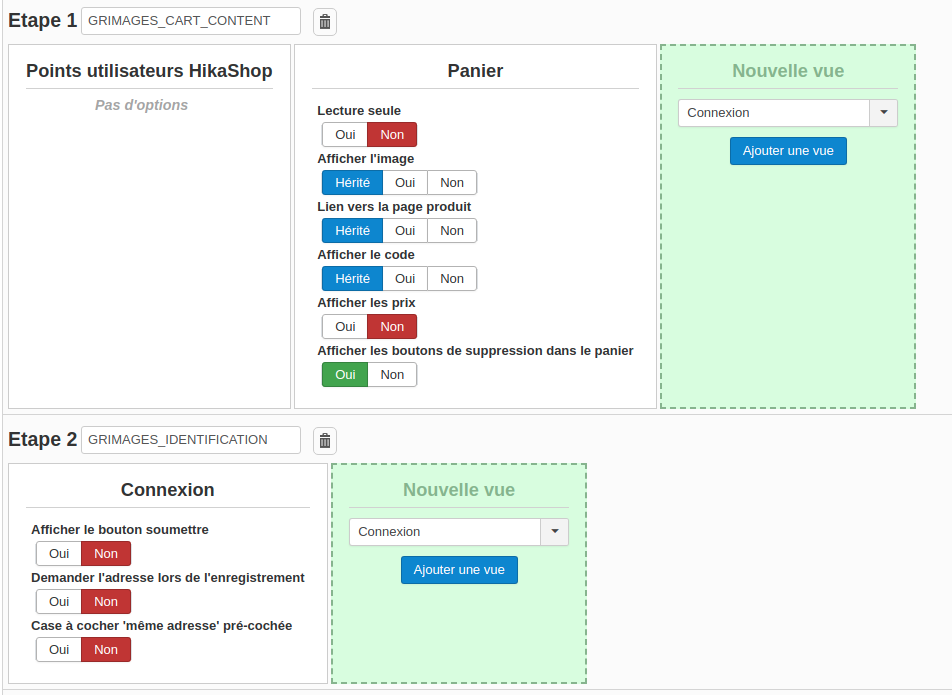The image size is (952, 695).
Task: Choose Non for Demander l'adresse lors de l'enregistrement
Action: tap(106, 602)
